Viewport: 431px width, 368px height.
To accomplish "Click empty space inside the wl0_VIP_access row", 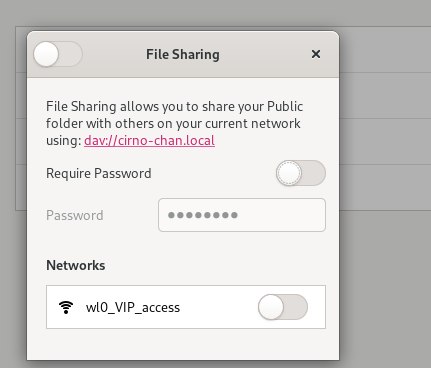I will [x=218, y=307].
